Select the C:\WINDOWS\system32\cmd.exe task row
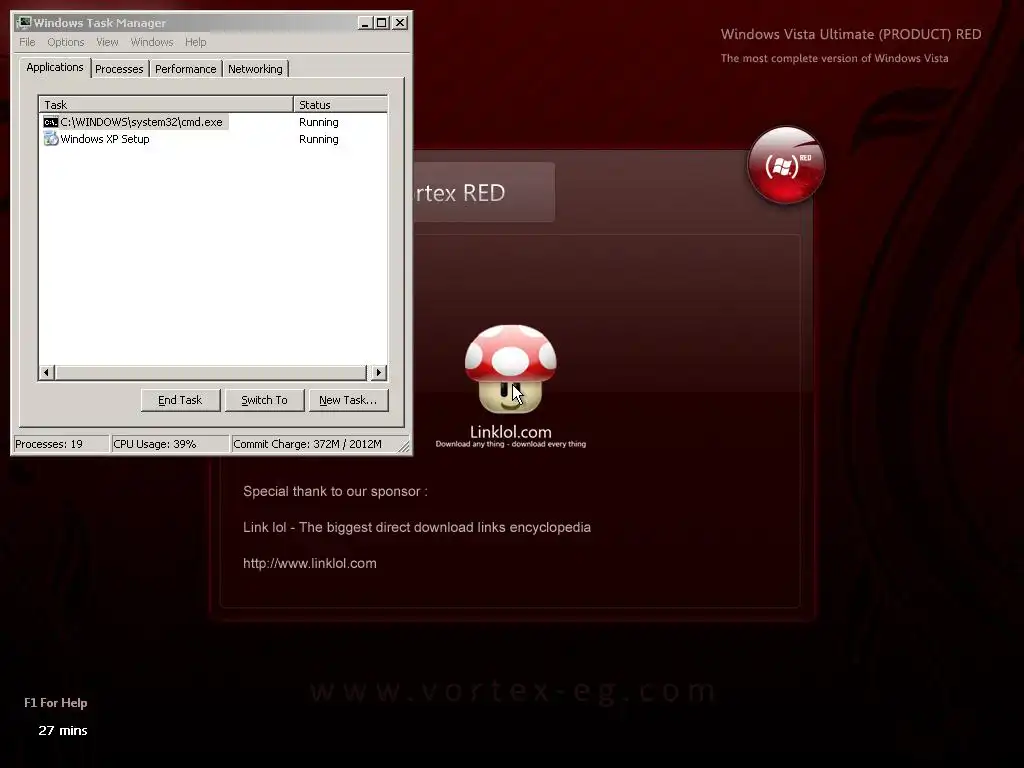Image resolution: width=1024 pixels, height=768 pixels. pyautogui.click(x=213, y=122)
